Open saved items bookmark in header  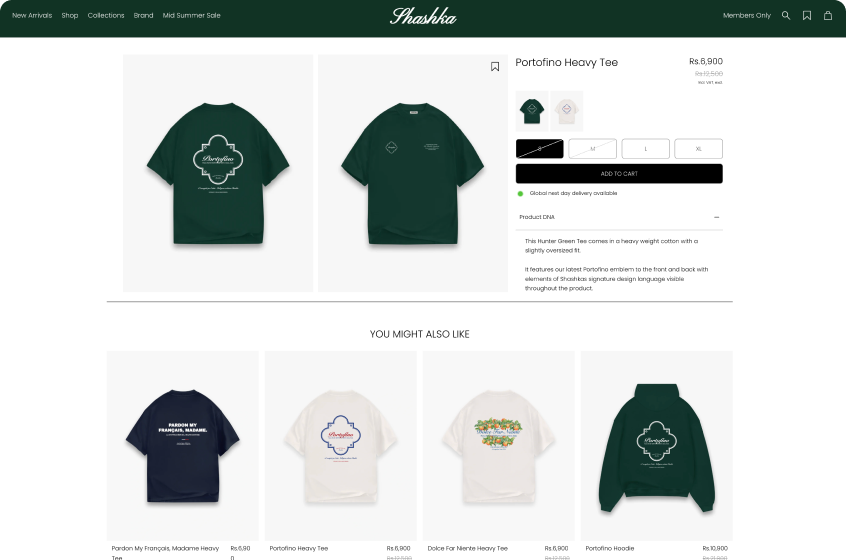click(807, 16)
